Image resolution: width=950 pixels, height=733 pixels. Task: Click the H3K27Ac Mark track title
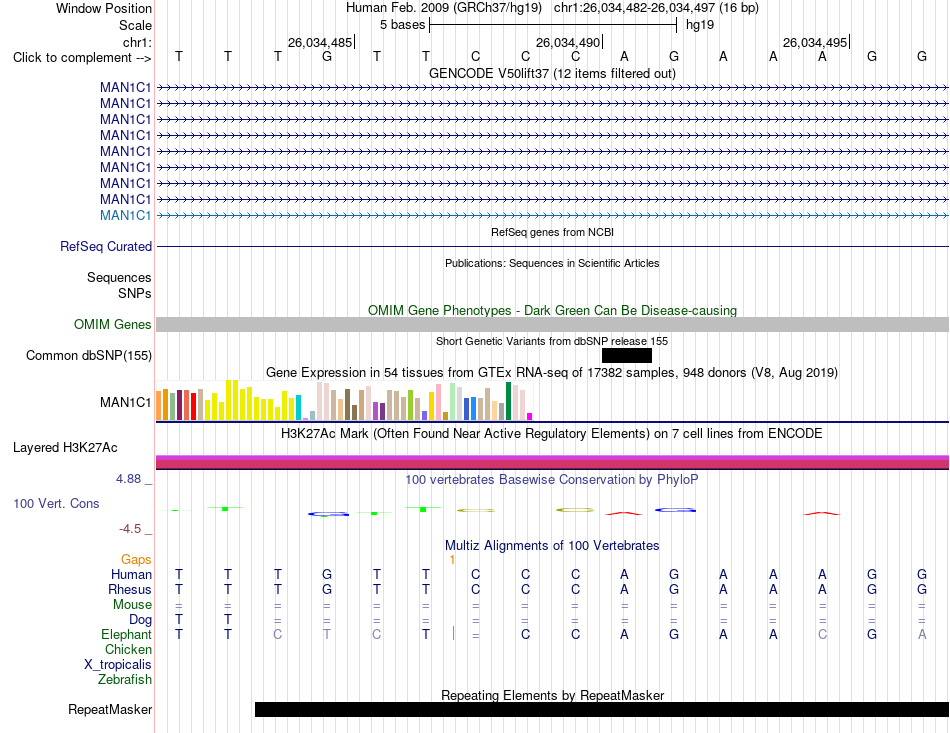[x=552, y=434]
